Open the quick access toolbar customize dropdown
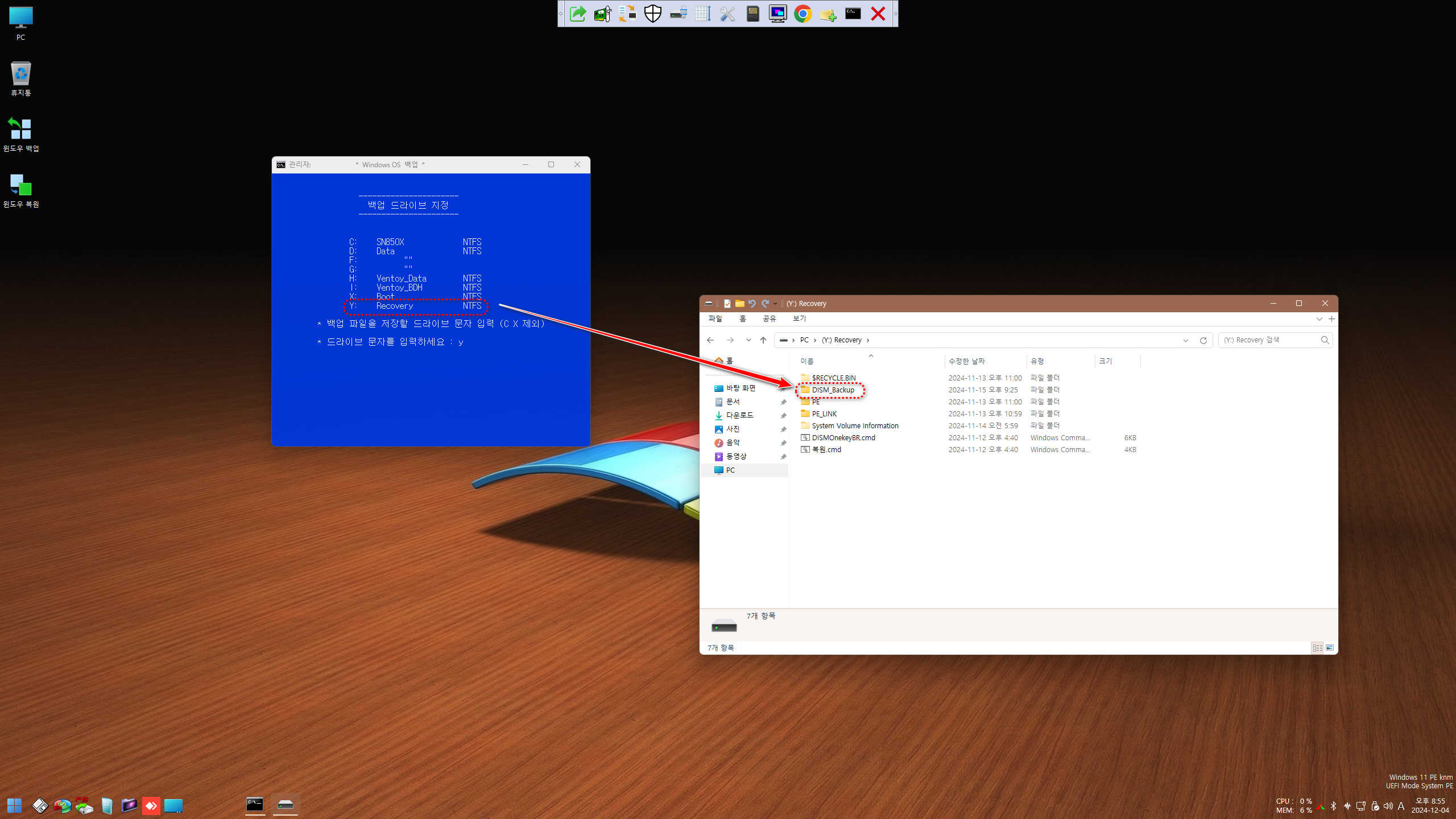 pyautogui.click(x=775, y=303)
